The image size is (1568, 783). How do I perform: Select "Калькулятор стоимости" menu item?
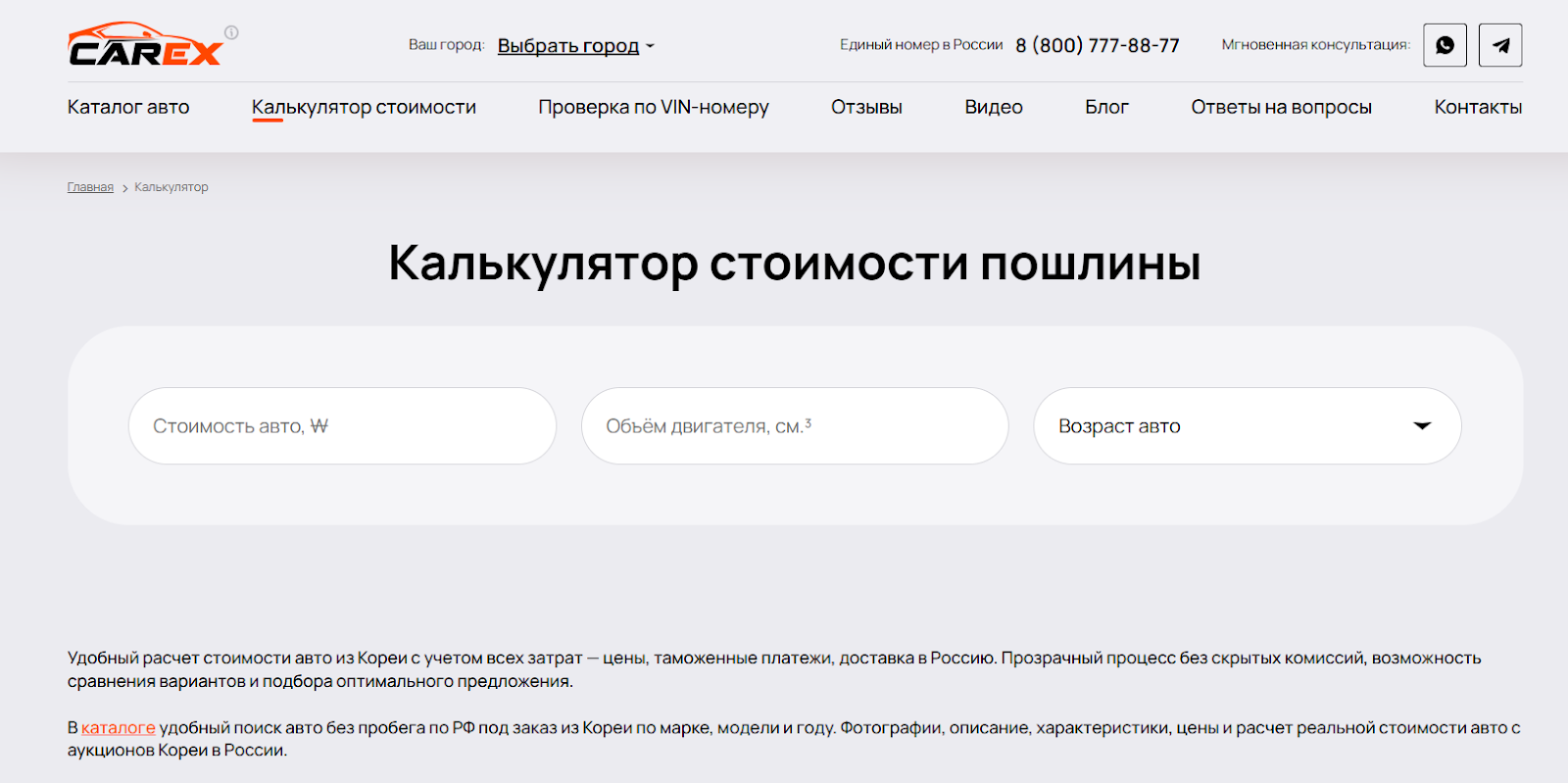pyautogui.click(x=364, y=107)
